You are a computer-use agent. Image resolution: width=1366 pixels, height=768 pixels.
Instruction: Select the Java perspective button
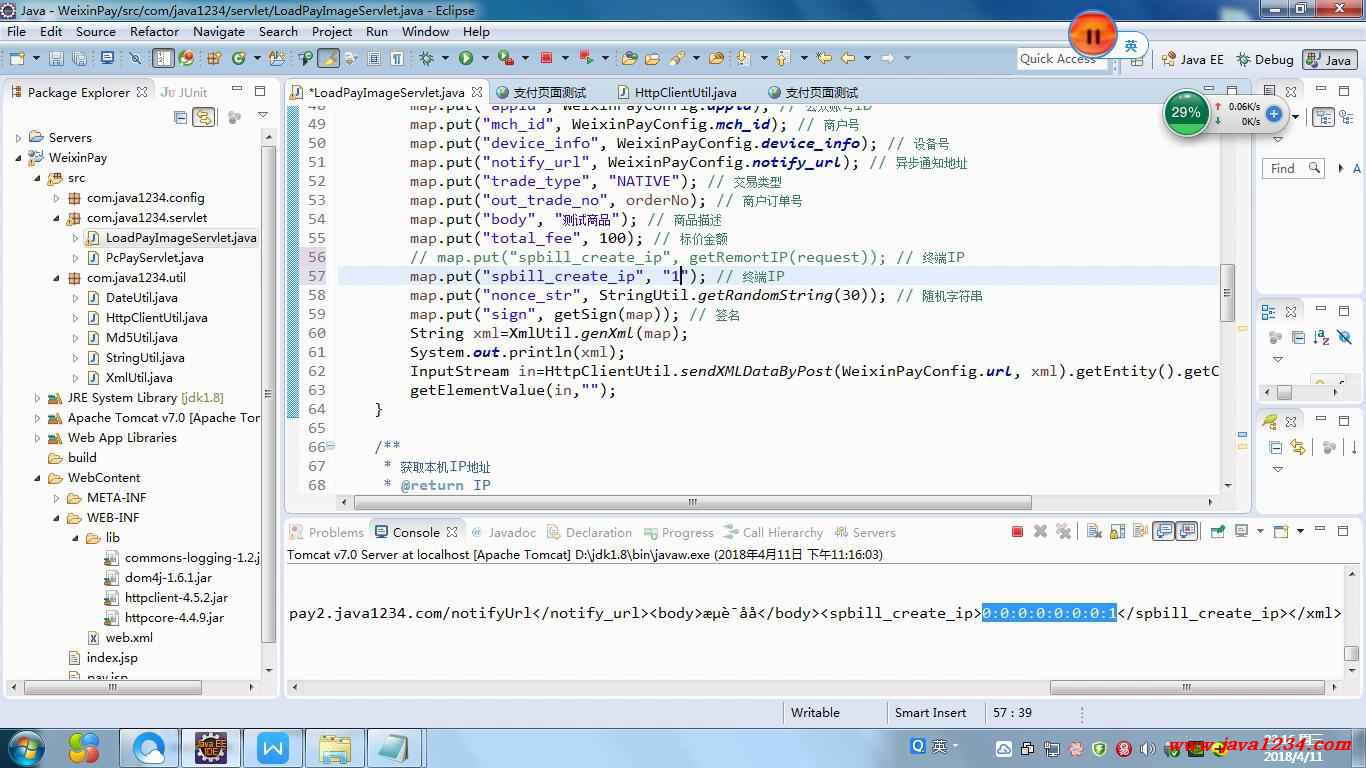pos(1328,60)
